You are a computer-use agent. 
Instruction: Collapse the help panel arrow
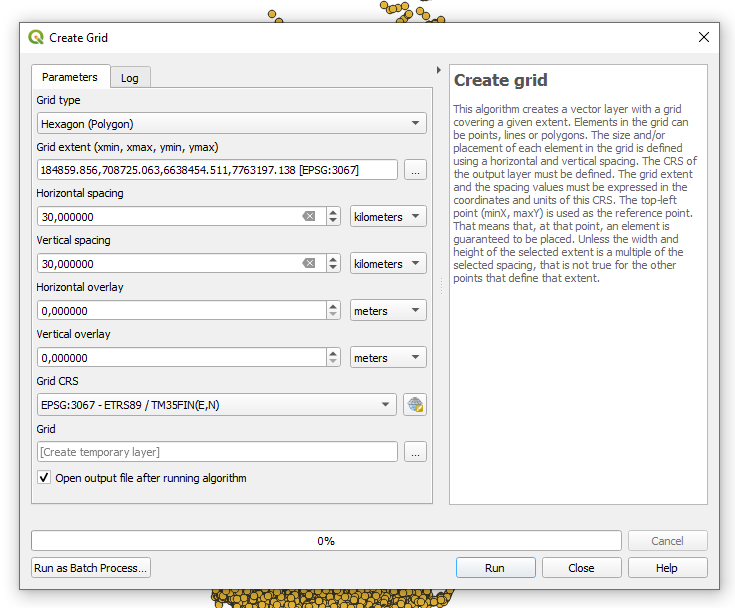(439, 70)
